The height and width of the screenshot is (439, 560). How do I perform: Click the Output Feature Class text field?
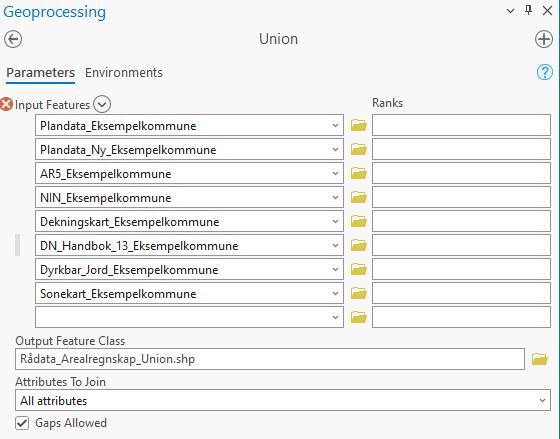click(270, 359)
